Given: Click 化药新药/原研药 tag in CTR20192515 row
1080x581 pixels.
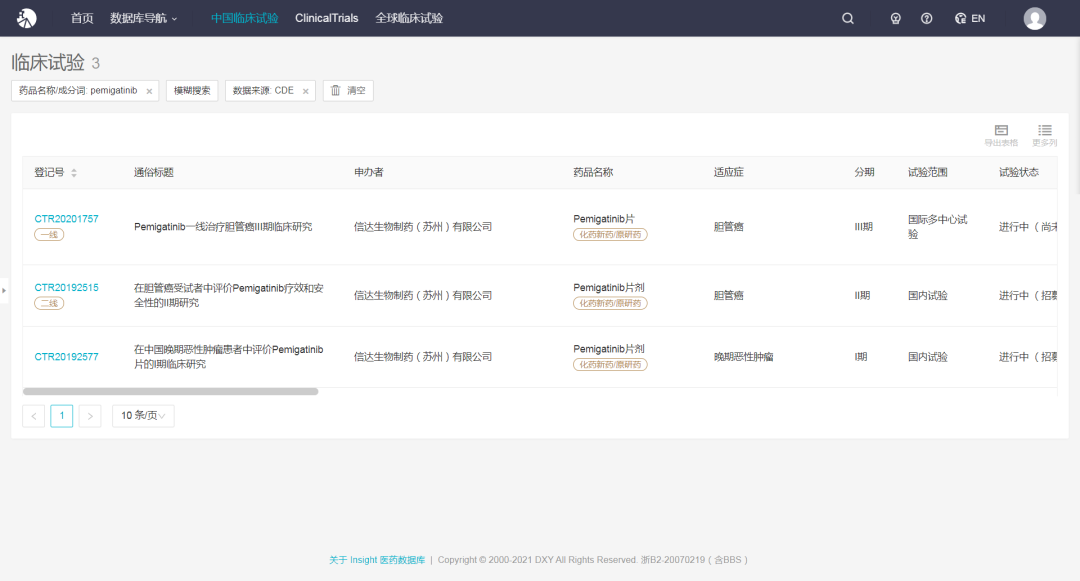Looking at the screenshot, I should pyautogui.click(x=610, y=304).
